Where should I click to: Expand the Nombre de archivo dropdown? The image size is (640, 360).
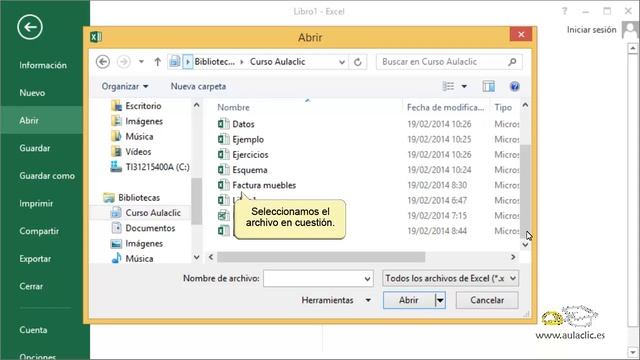pos(367,279)
